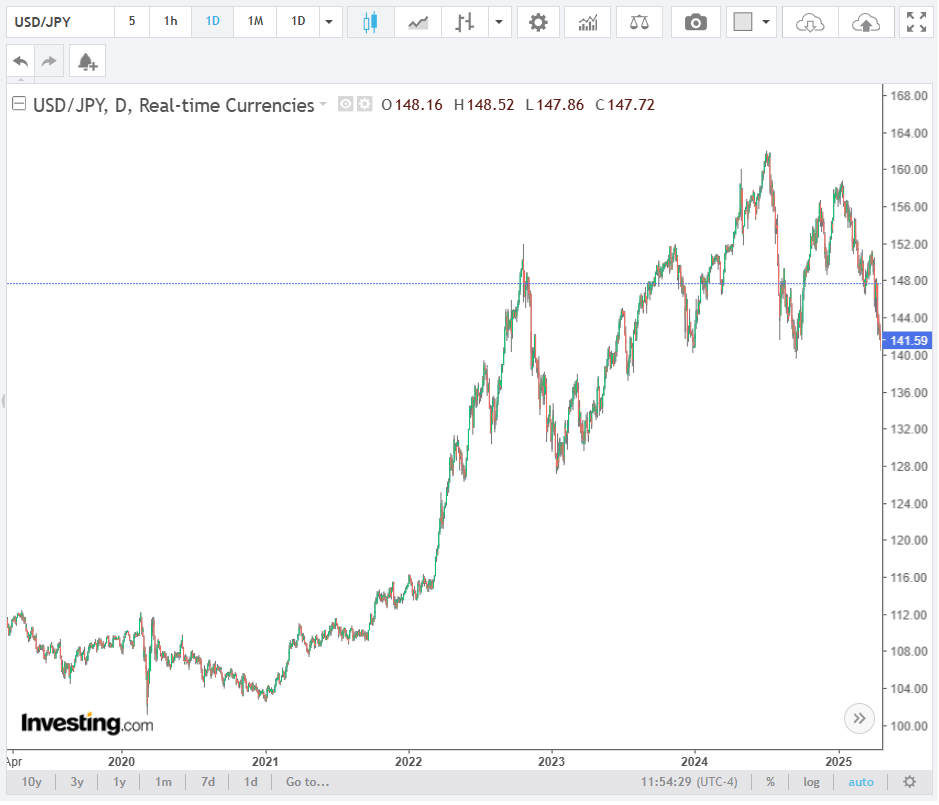
Task: Toggle fullscreen mode icon
Action: point(916,23)
